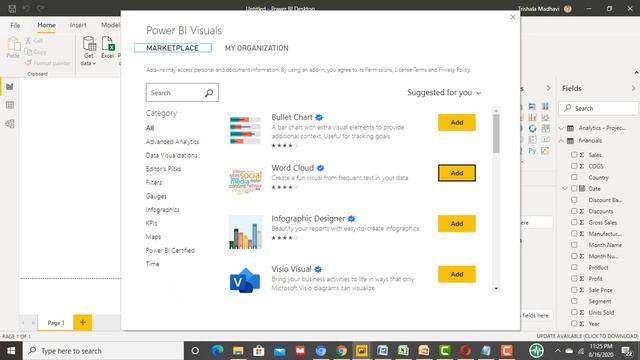640x360 pixels.
Task: Click the Paste icon in Clipboard group
Action: [13, 44]
